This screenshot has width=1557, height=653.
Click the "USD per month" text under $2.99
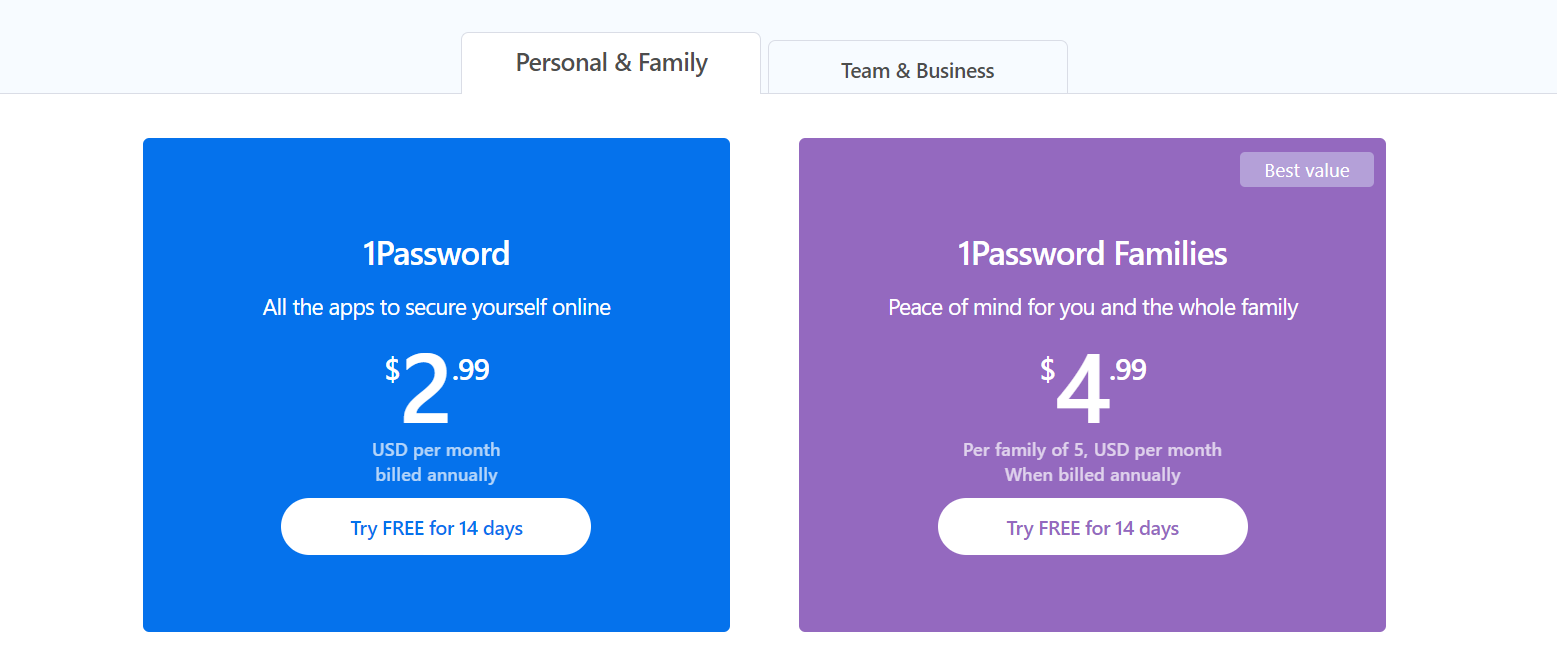(x=436, y=450)
